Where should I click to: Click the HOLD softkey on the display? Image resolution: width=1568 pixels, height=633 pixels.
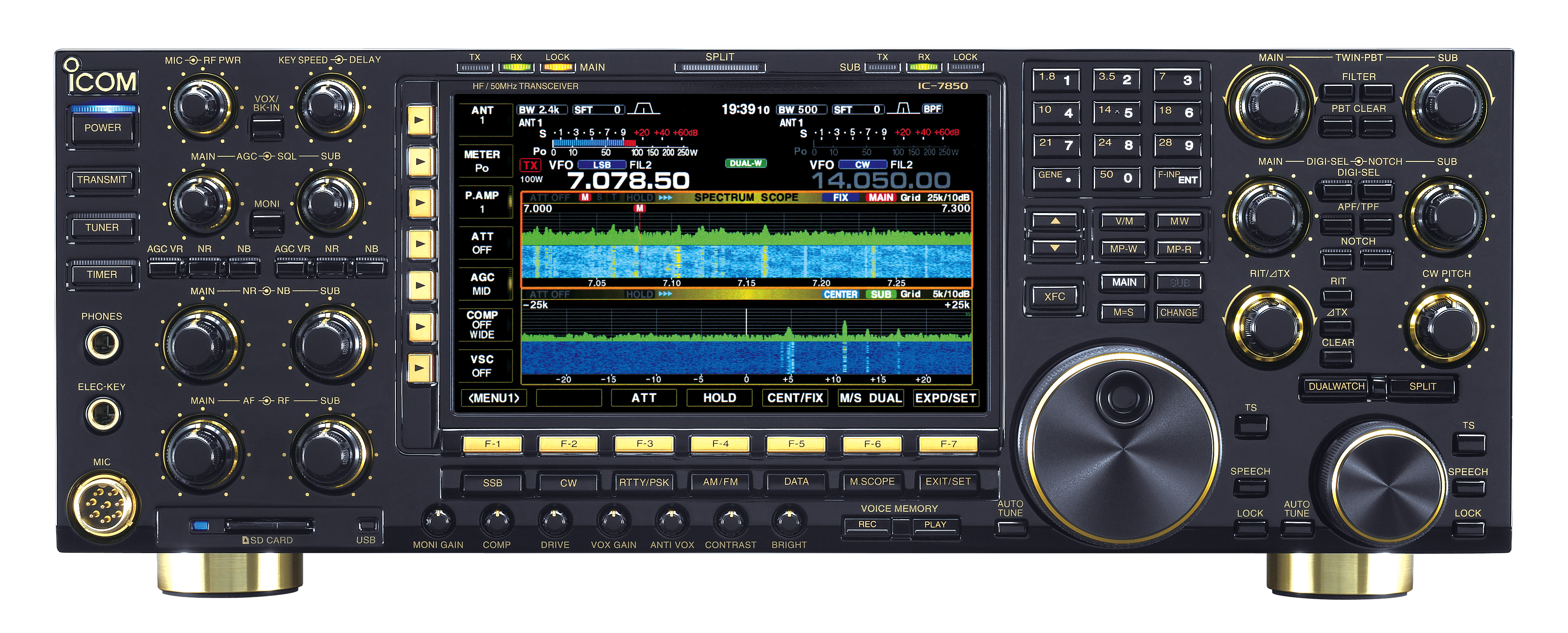pyautogui.click(x=719, y=398)
